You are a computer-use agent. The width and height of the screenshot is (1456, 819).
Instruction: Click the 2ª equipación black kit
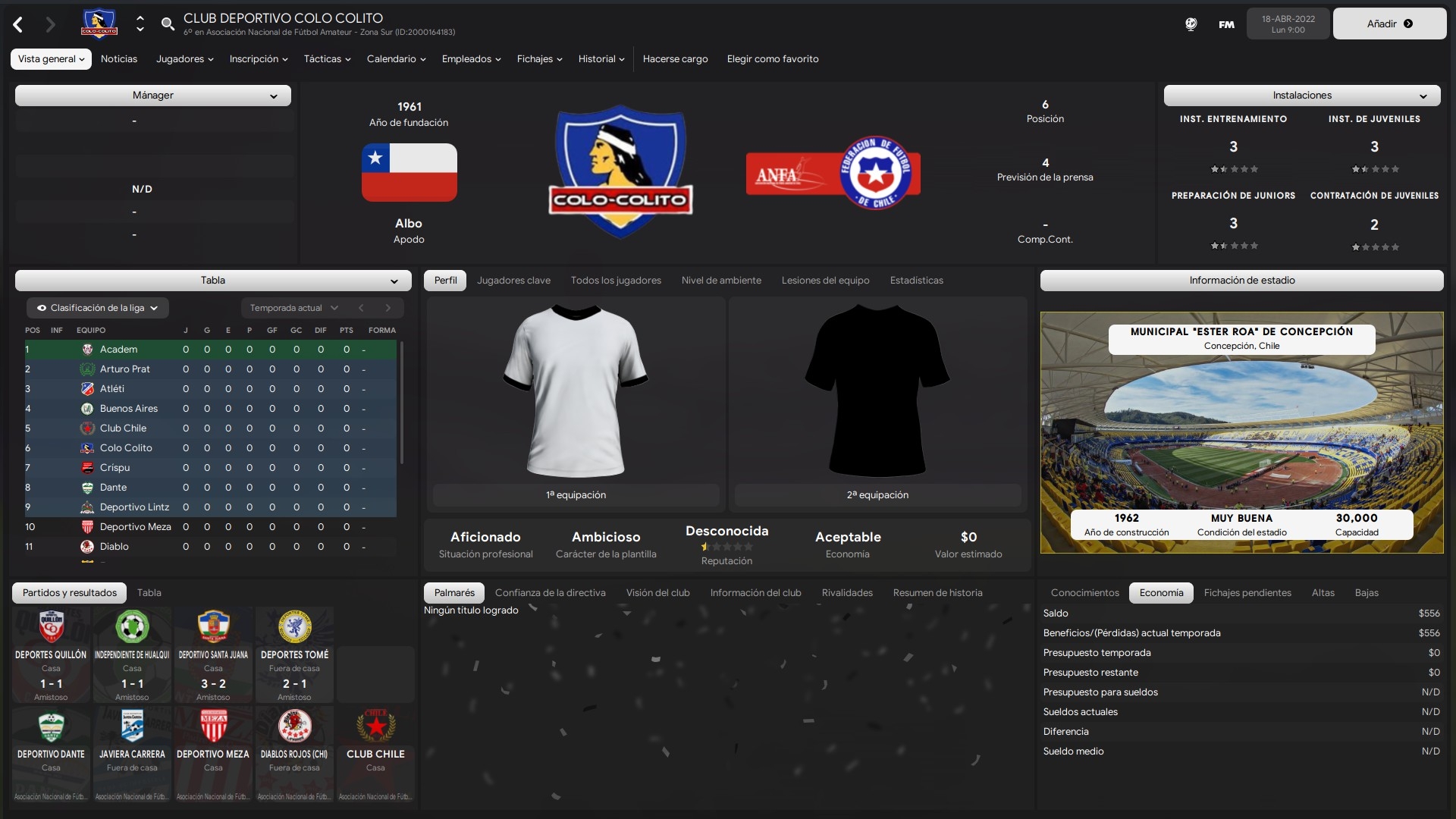(x=877, y=391)
